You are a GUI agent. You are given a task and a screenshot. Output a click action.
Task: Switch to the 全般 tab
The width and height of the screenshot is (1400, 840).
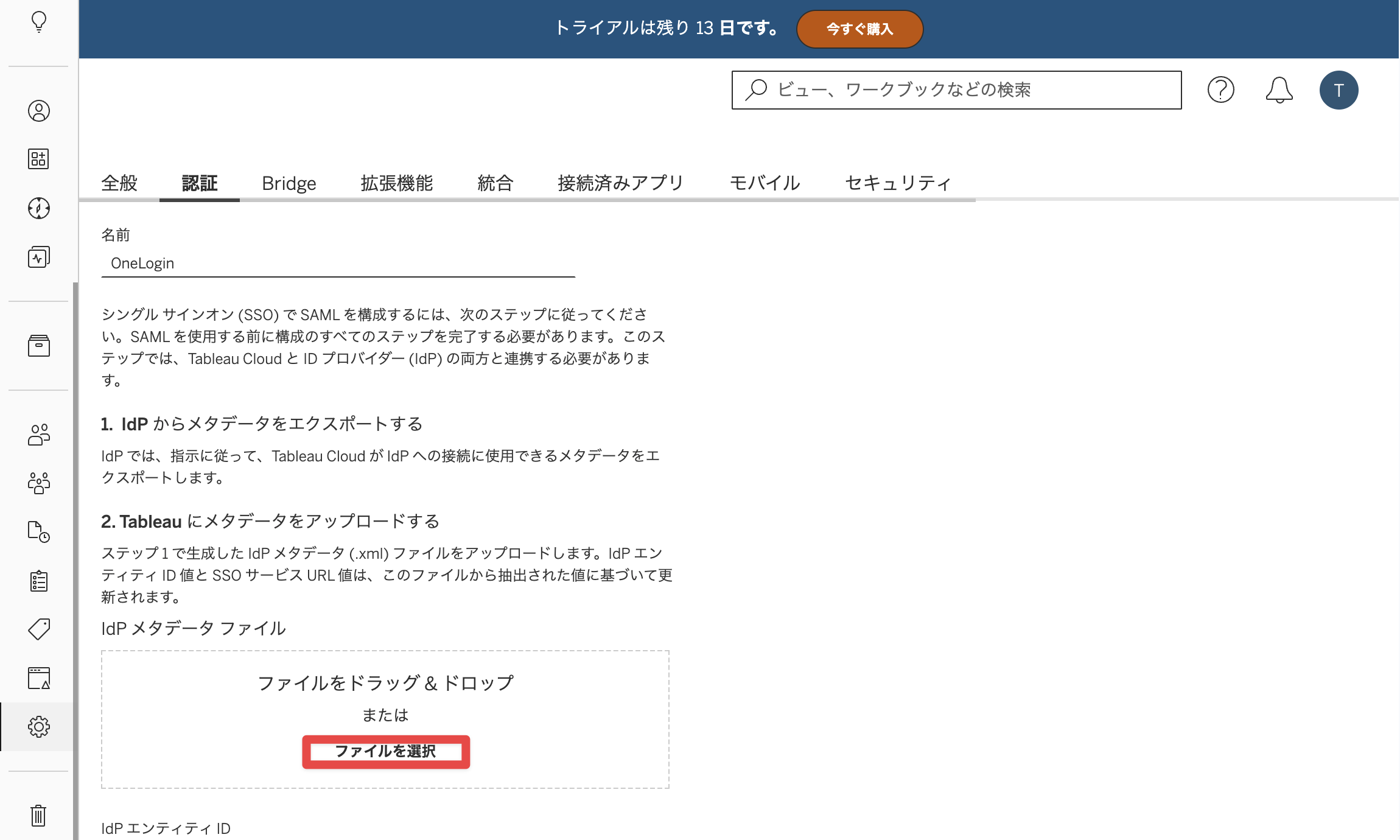[119, 183]
